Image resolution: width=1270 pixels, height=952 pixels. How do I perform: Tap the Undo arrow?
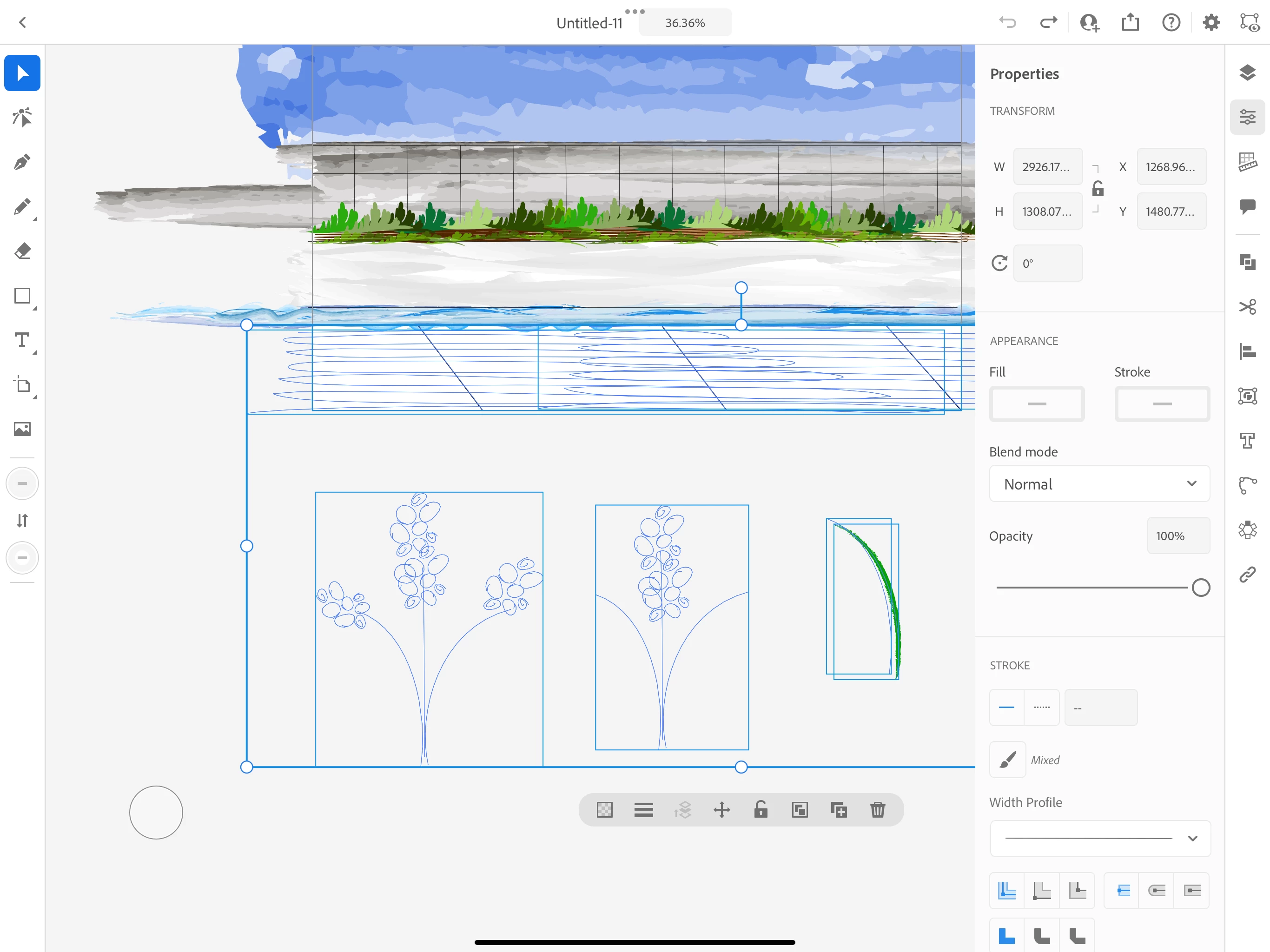pos(1007,22)
